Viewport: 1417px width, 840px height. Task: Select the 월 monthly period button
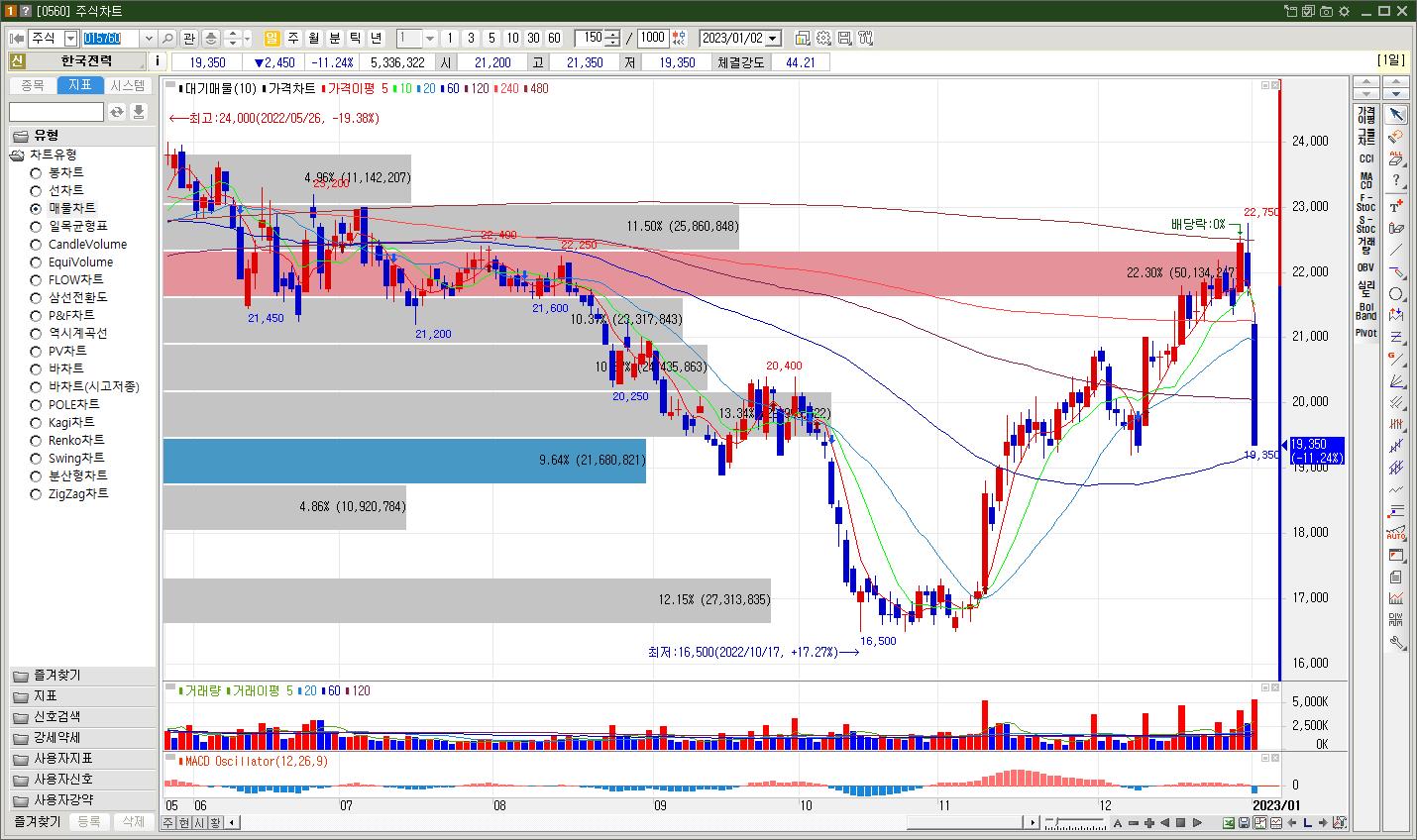coord(314,39)
